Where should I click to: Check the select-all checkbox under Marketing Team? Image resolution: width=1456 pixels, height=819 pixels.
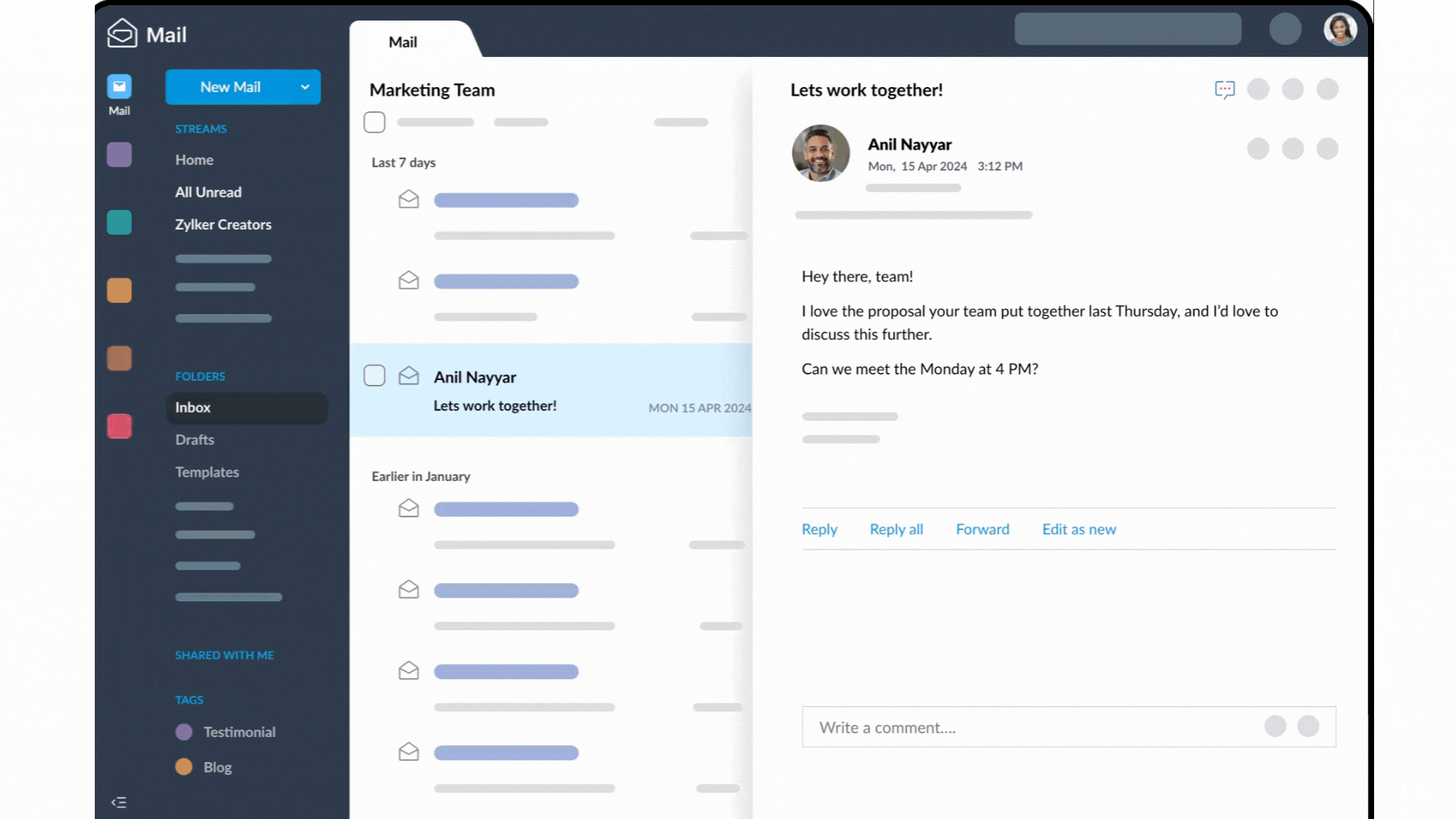point(375,122)
